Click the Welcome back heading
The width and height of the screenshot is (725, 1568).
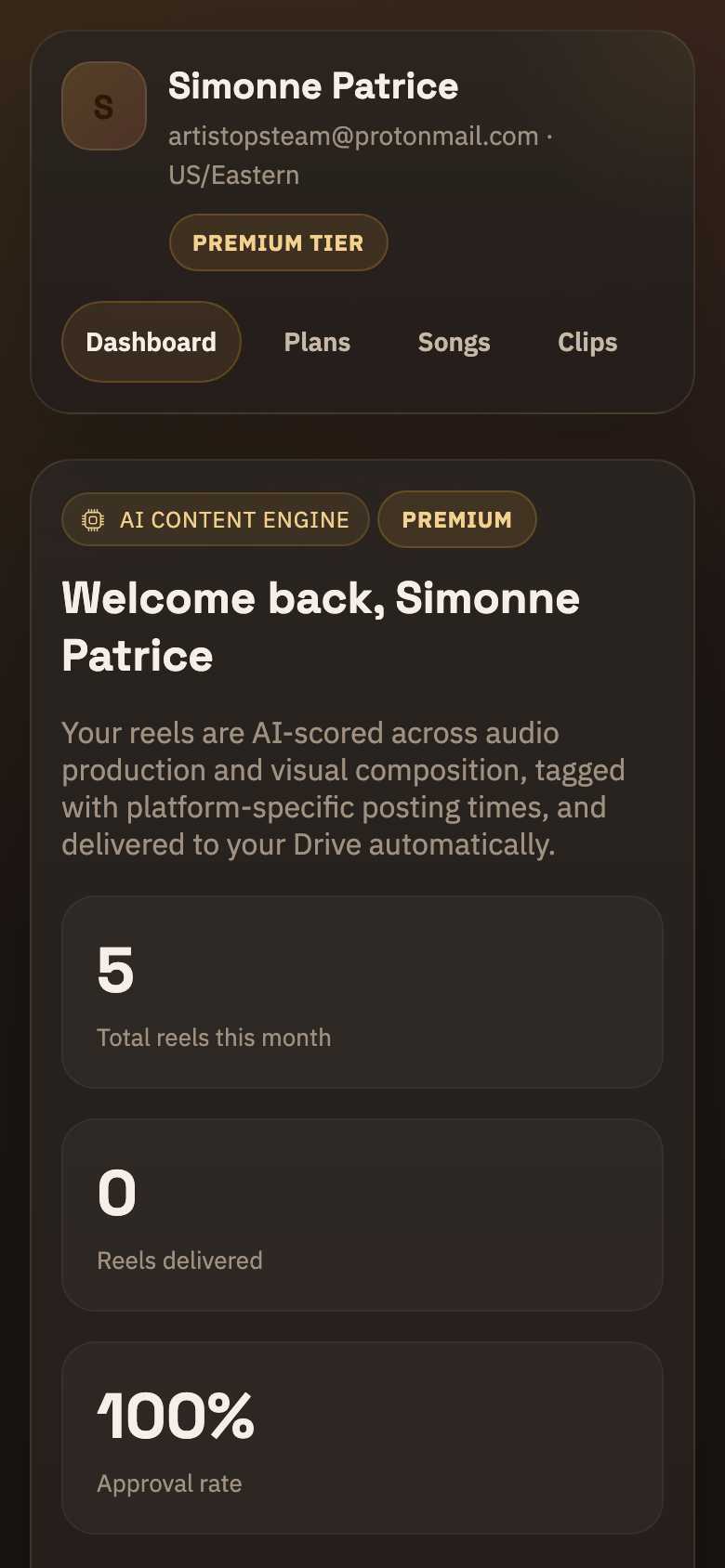point(321,627)
